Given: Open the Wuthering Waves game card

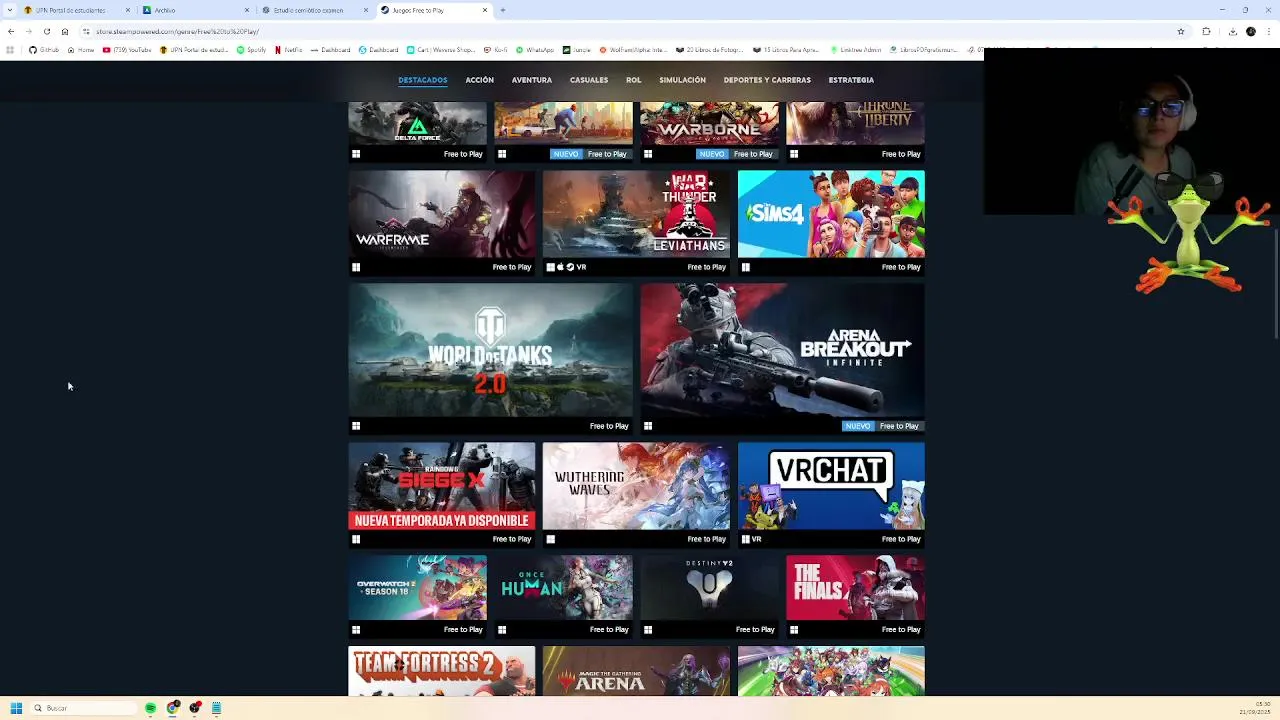Looking at the screenshot, I should pos(636,494).
